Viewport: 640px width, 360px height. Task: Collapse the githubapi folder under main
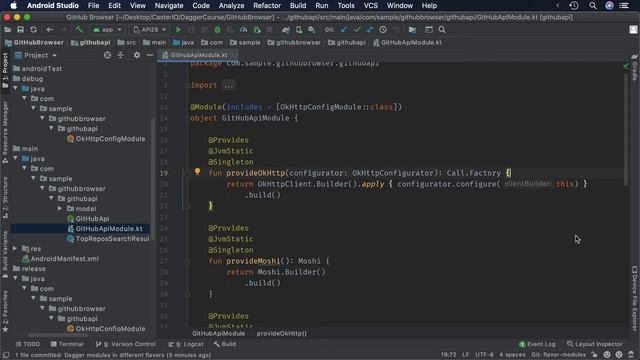click(51, 198)
